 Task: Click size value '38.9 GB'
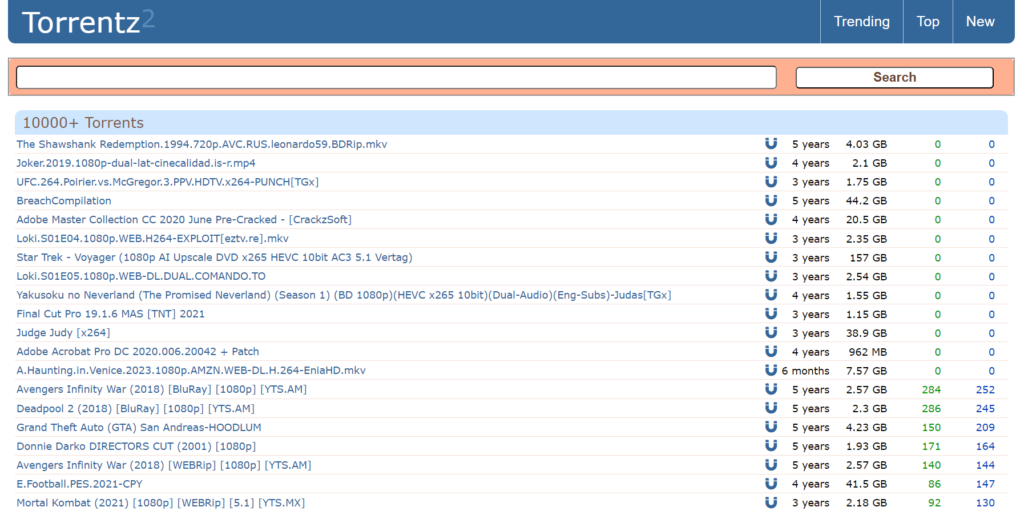(x=867, y=333)
